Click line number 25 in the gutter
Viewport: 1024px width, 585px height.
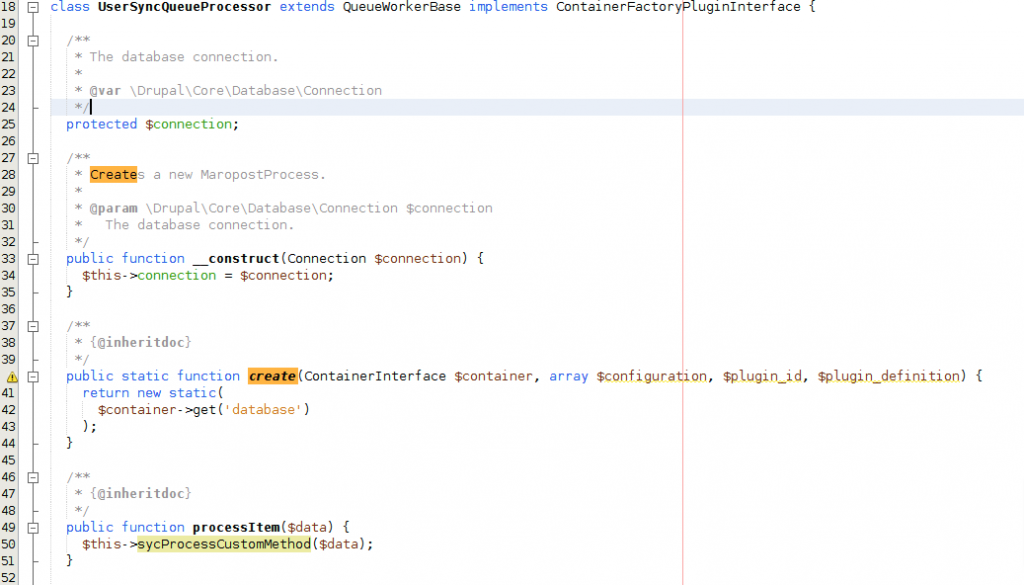pyautogui.click(x=10, y=125)
